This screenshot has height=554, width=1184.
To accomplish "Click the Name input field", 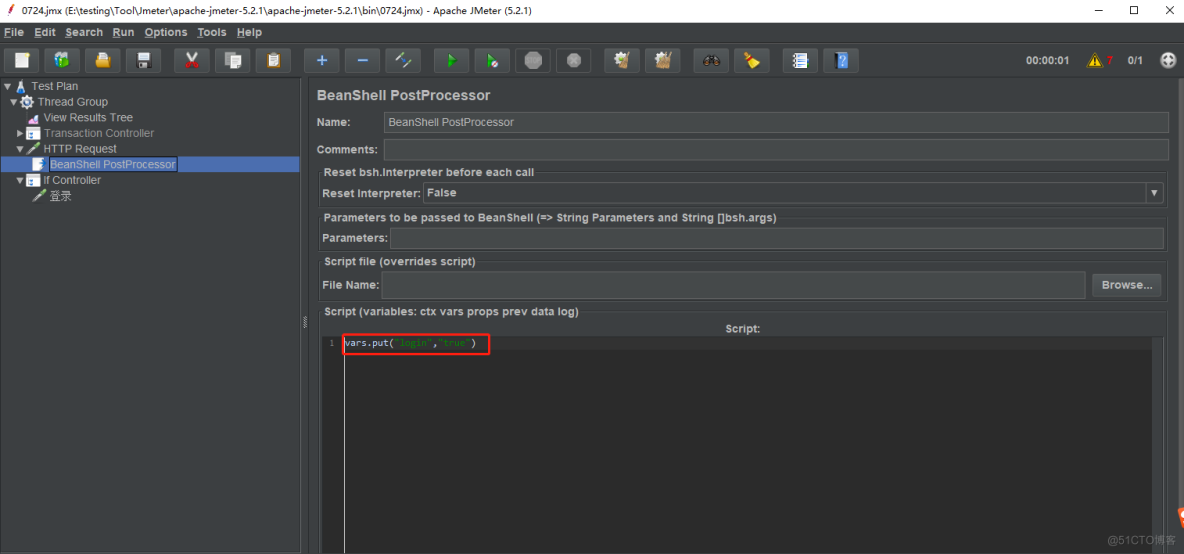I will point(776,122).
